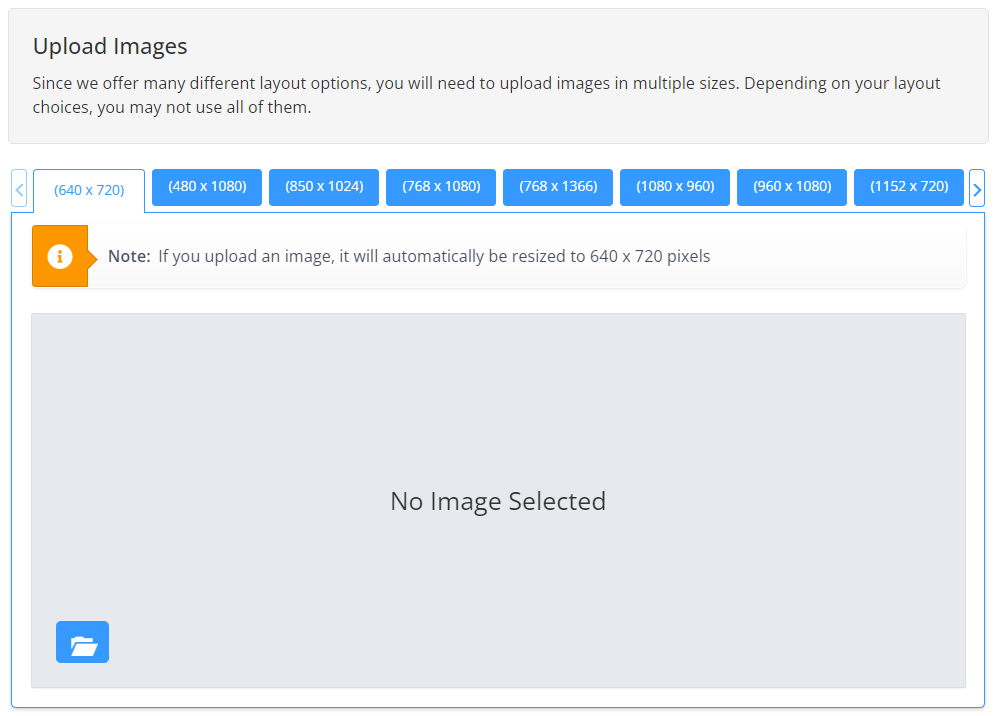Choose the (768 x 1080) tab
Image resolution: width=994 pixels, height=716 pixels.
pyautogui.click(x=441, y=187)
